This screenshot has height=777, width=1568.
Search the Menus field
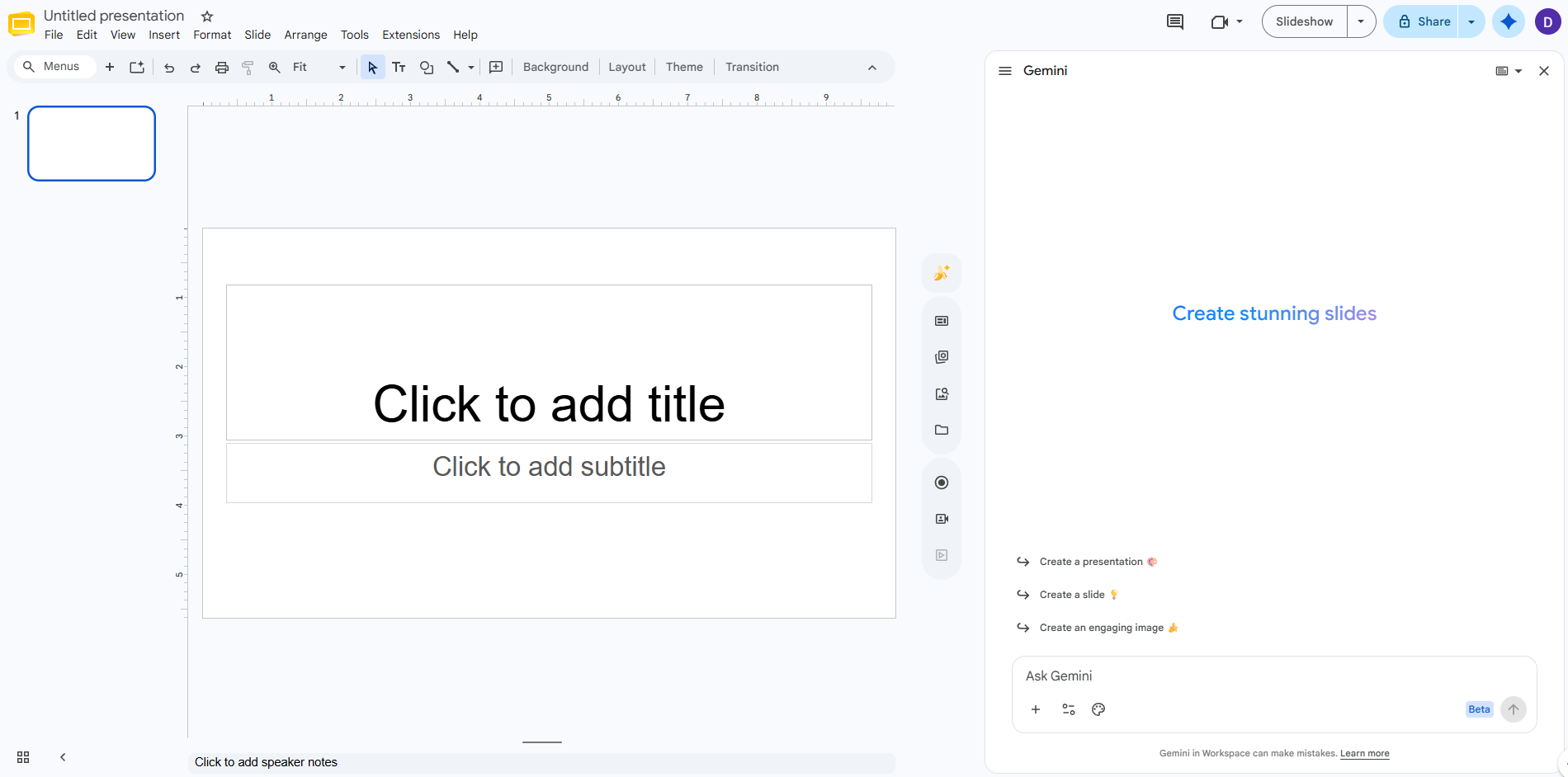(54, 67)
